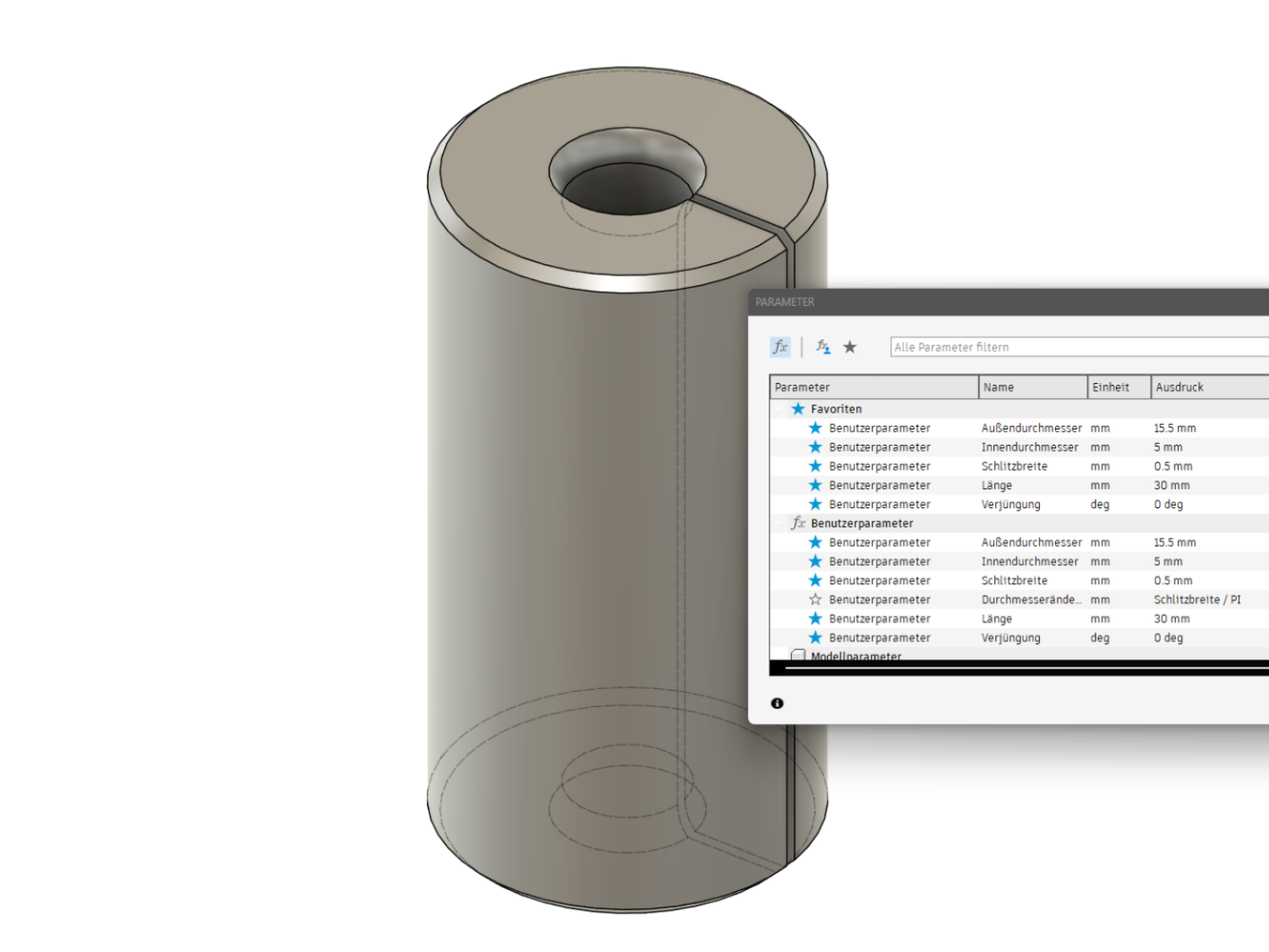This screenshot has height=952, width=1269.
Task: Click the Einheit column header
Action: click(1120, 387)
